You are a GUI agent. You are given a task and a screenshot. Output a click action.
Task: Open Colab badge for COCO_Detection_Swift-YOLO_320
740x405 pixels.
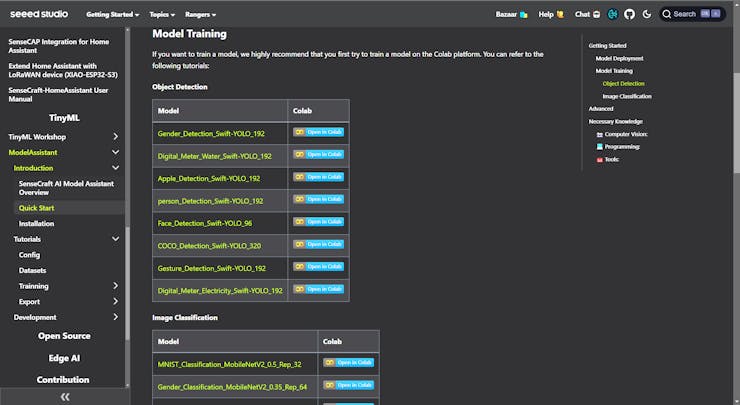tap(319, 244)
